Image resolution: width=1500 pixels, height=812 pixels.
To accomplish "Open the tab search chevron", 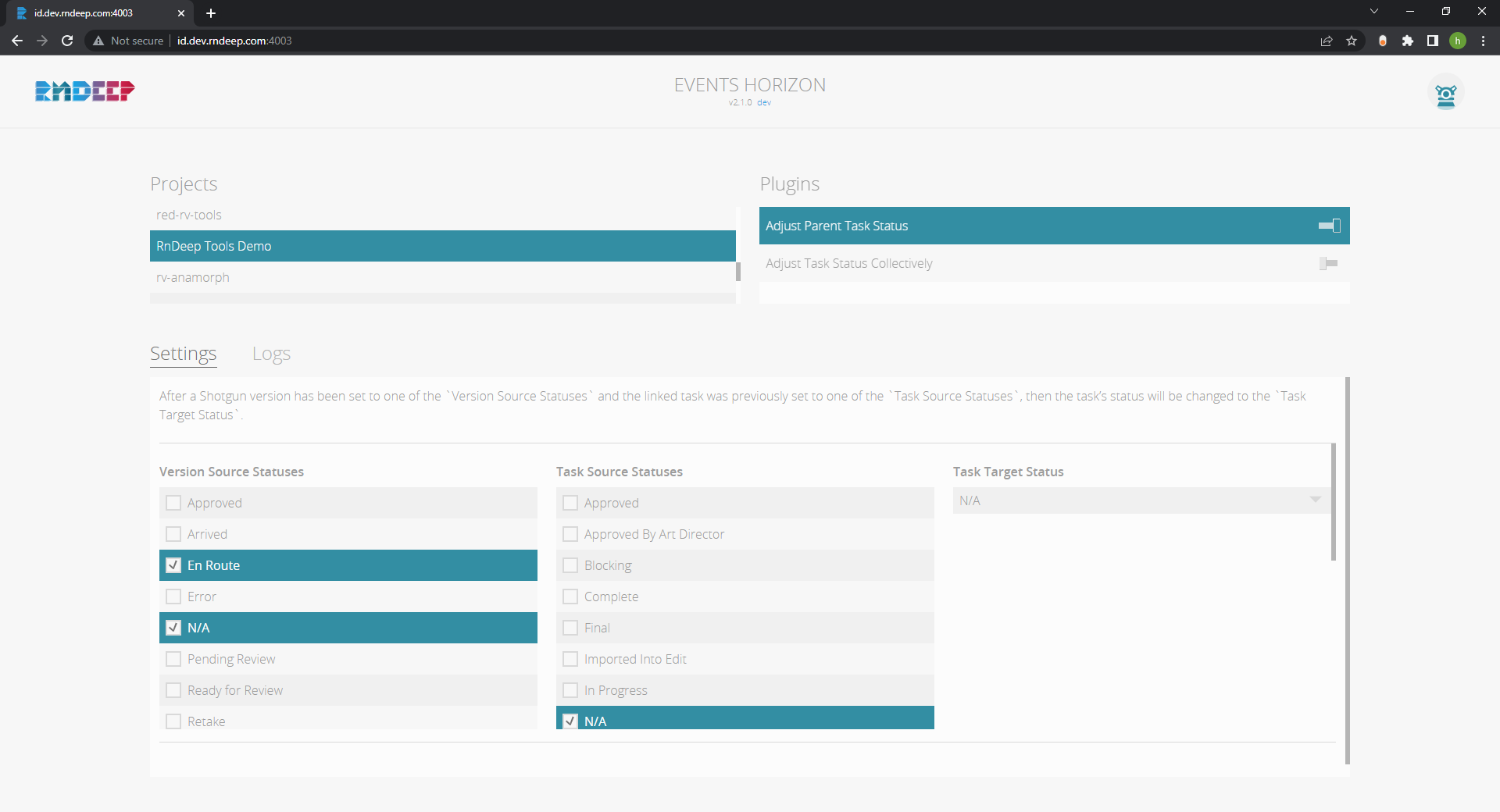I will [1374, 12].
